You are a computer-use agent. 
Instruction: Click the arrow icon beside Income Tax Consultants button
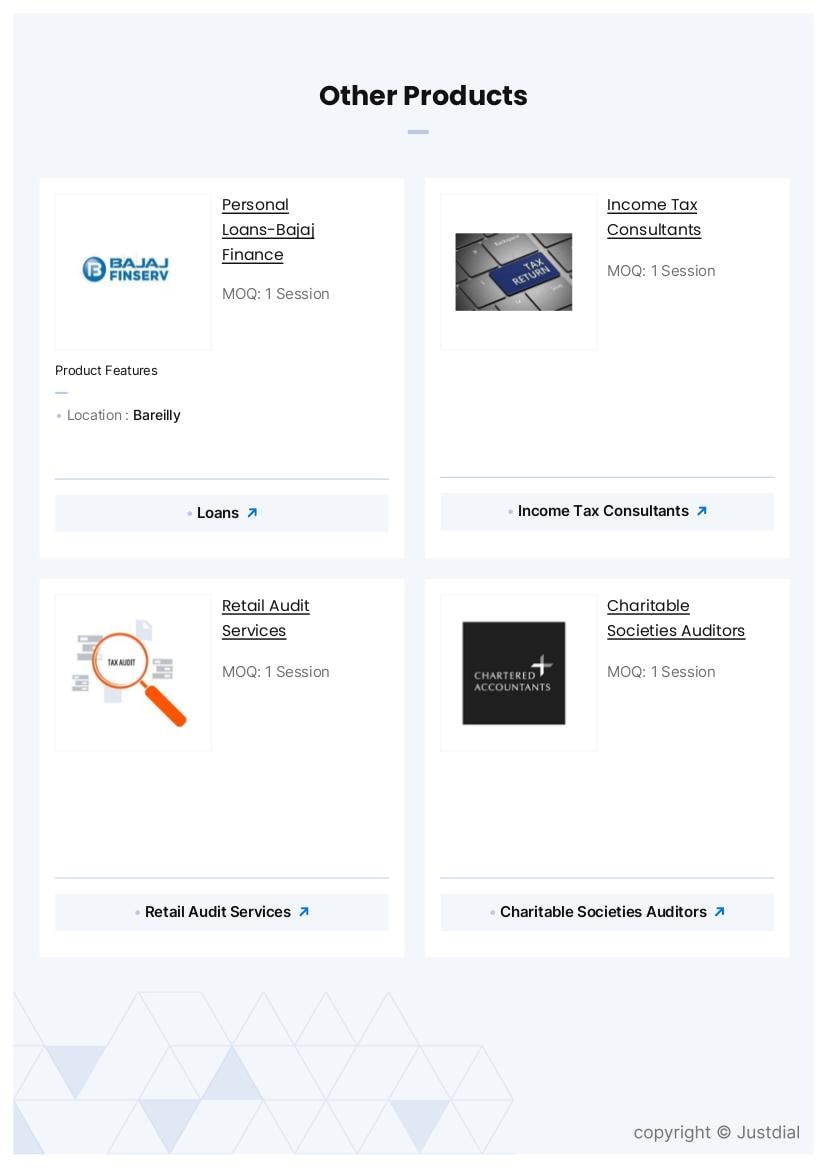click(702, 511)
